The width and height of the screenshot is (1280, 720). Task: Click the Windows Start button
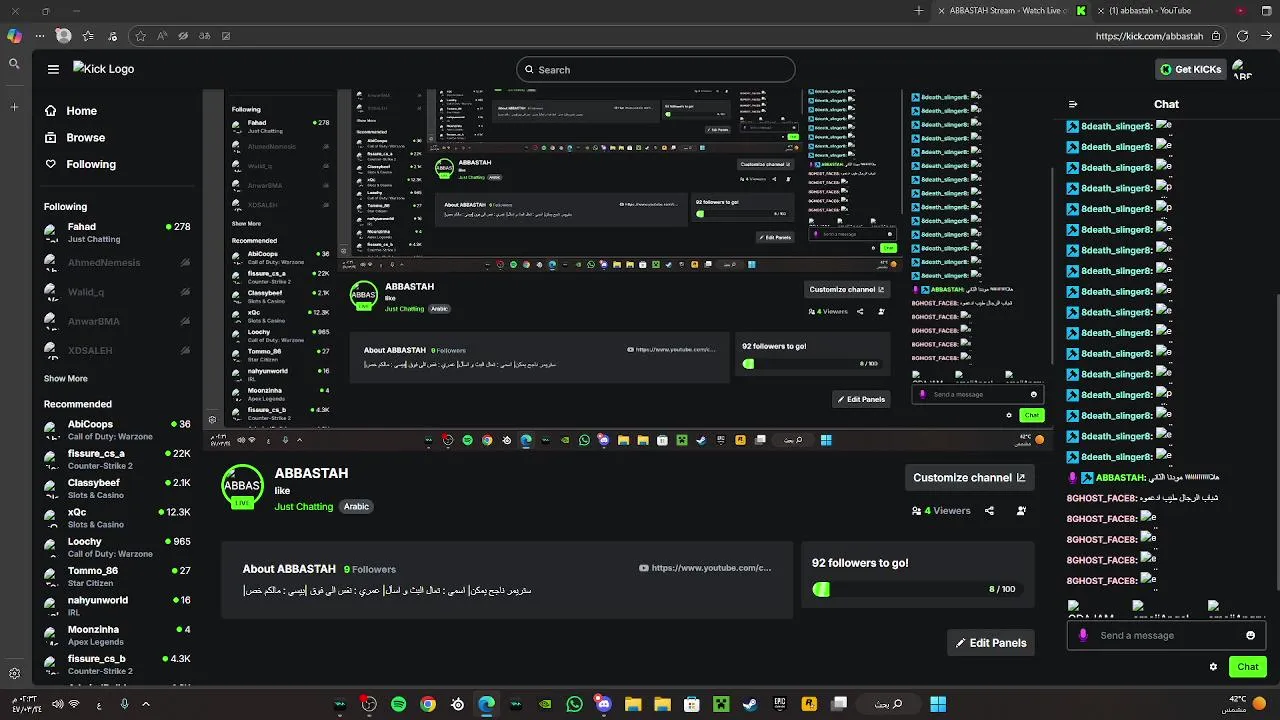pyautogui.click(x=938, y=704)
